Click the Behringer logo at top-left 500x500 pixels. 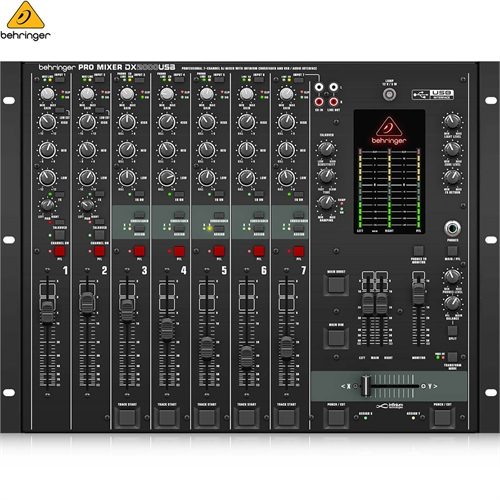(x=26, y=21)
